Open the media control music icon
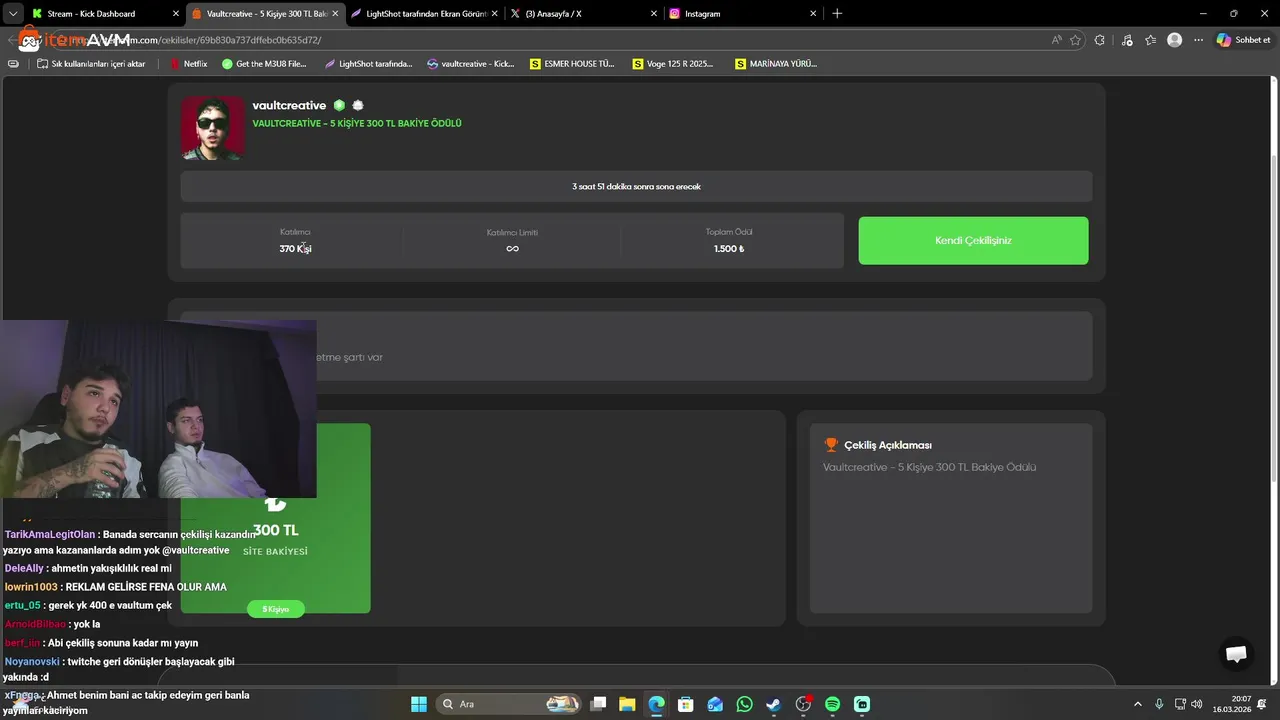This screenshot has width=1280, height=720. [1127, 40]
